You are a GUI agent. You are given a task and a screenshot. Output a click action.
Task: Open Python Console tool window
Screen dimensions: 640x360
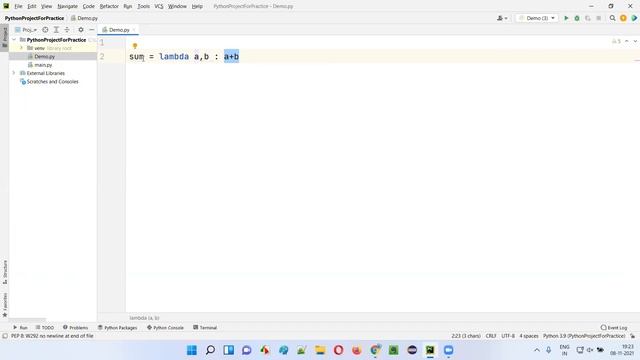coord(165,327)
